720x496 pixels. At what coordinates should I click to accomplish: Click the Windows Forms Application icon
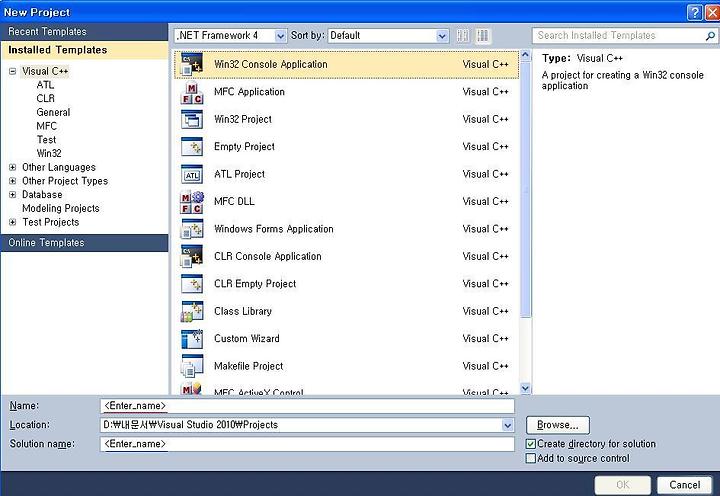(x=192, y=229)
